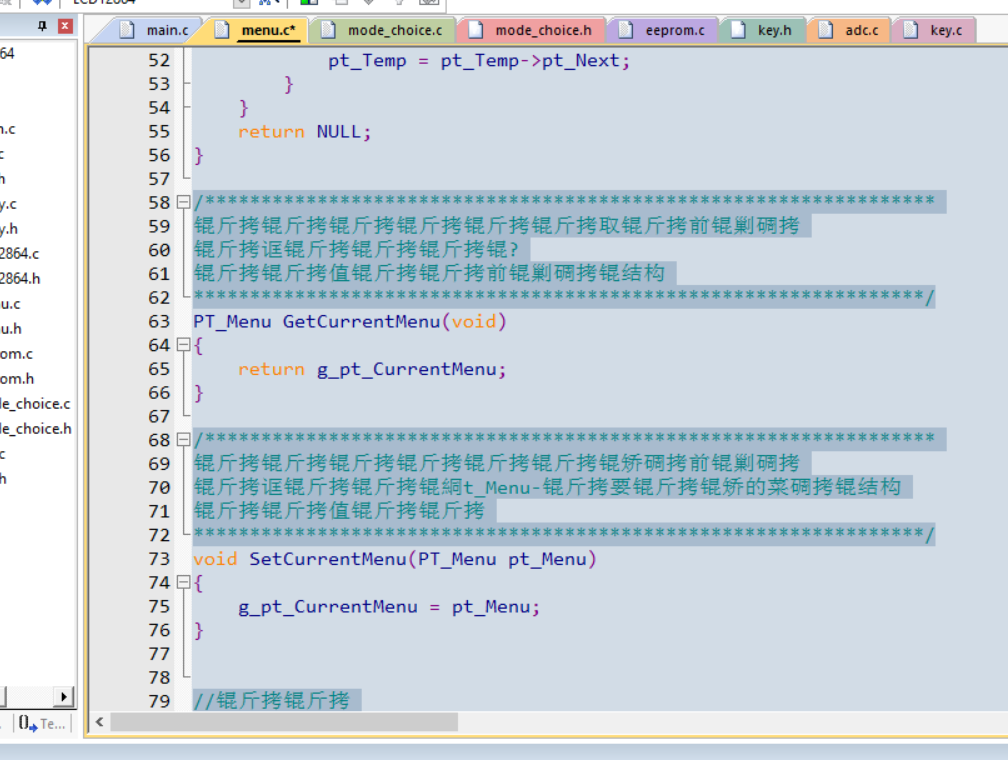The height and width of the screenshot is (760, 1008).
Task: Select the file ending in "om.h"
Action: 17,379
